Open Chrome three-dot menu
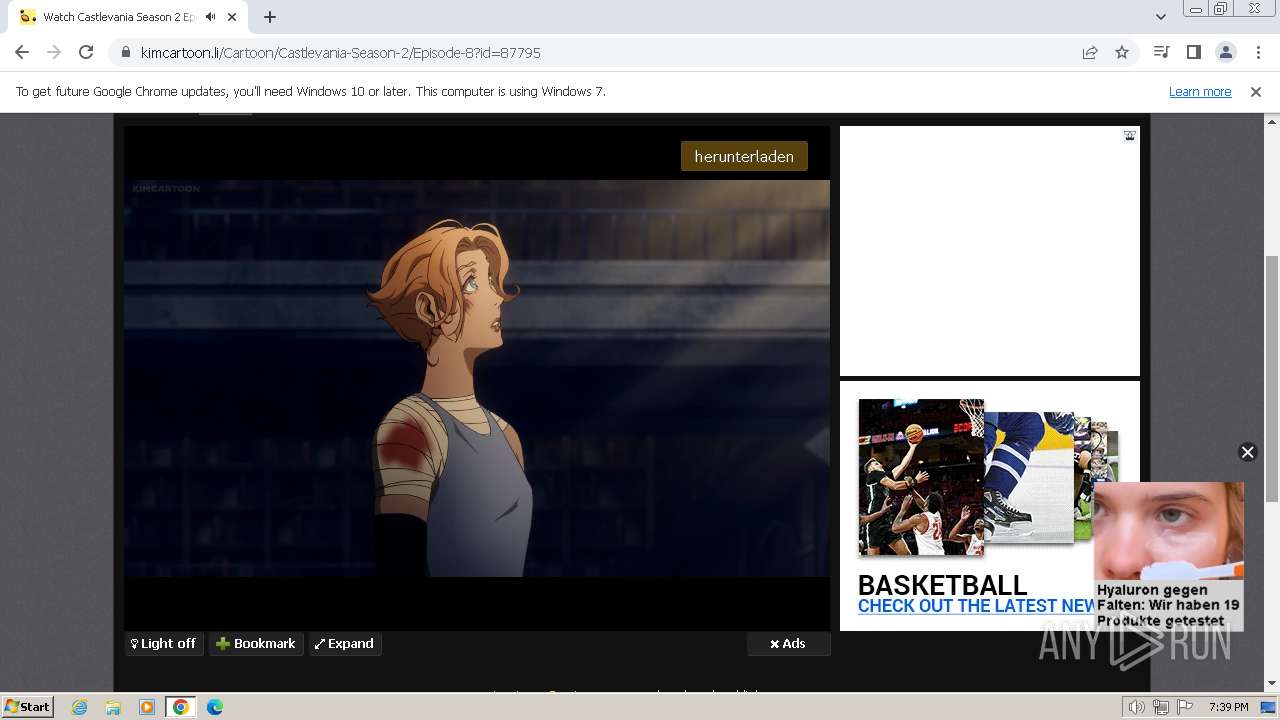 1257,52
